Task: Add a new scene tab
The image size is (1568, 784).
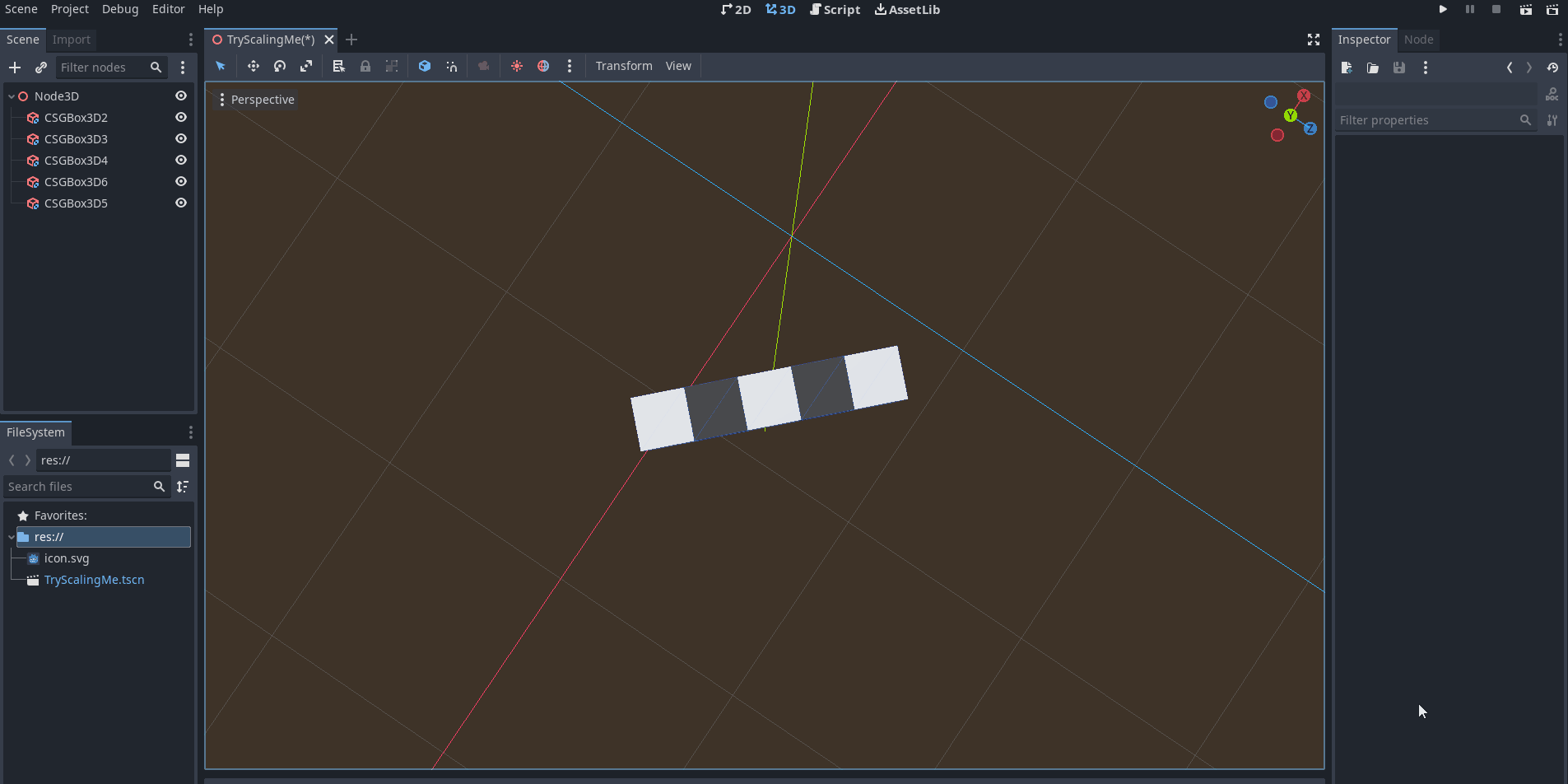Action: pyautogui.click(x=351, y=40)
